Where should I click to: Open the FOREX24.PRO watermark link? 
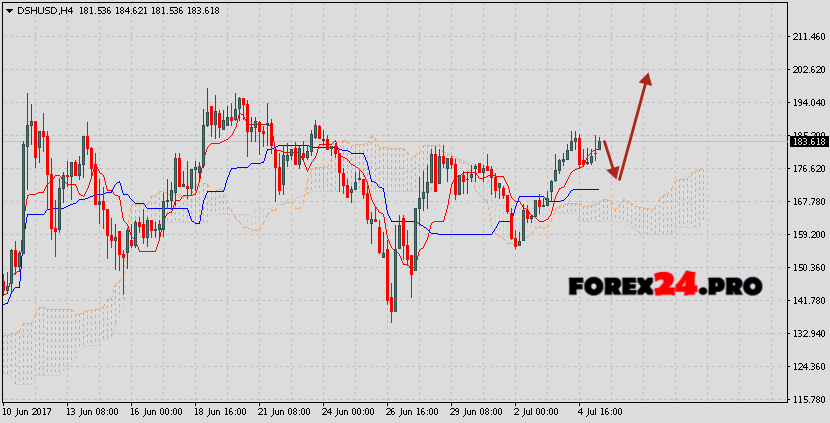tap(665, 286)
